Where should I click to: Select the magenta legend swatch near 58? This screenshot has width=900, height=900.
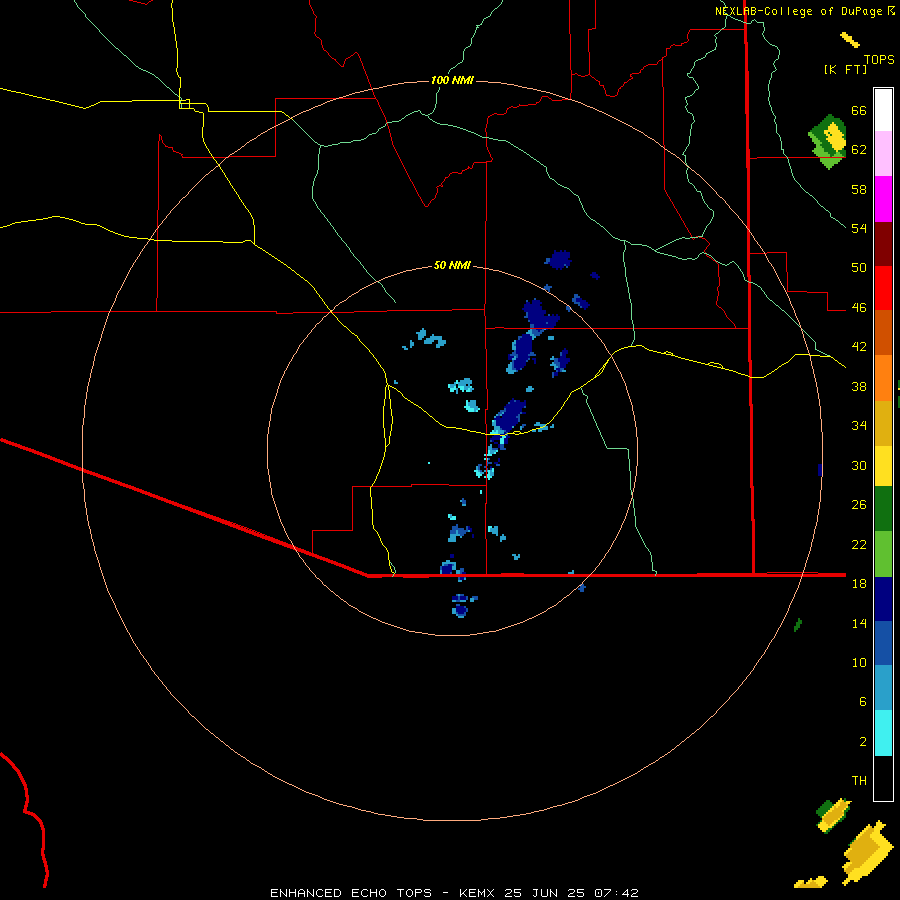(883, 199)
